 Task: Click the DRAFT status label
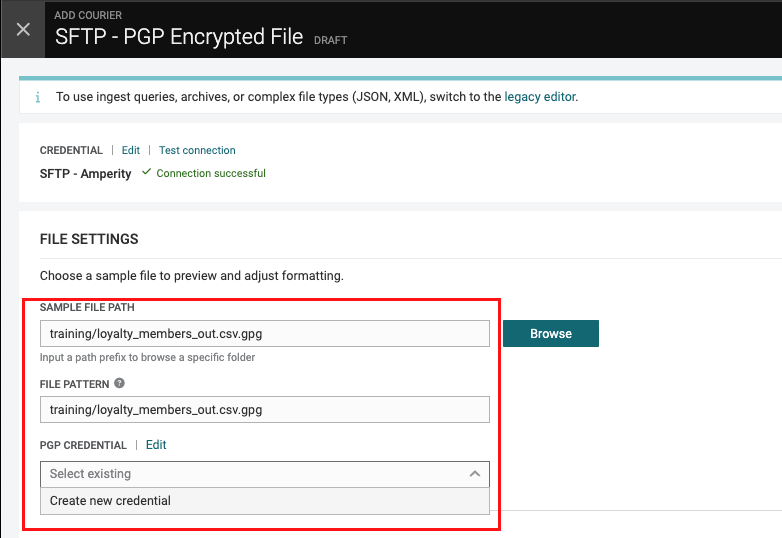point(331,41)
